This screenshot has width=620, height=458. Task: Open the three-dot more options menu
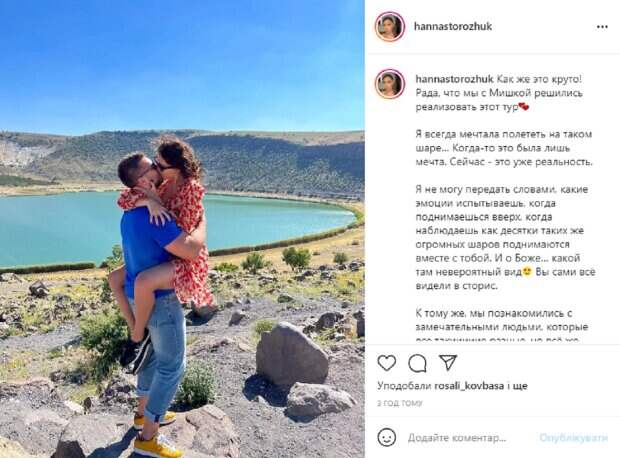pyautogui.click(x=602, y=27)
